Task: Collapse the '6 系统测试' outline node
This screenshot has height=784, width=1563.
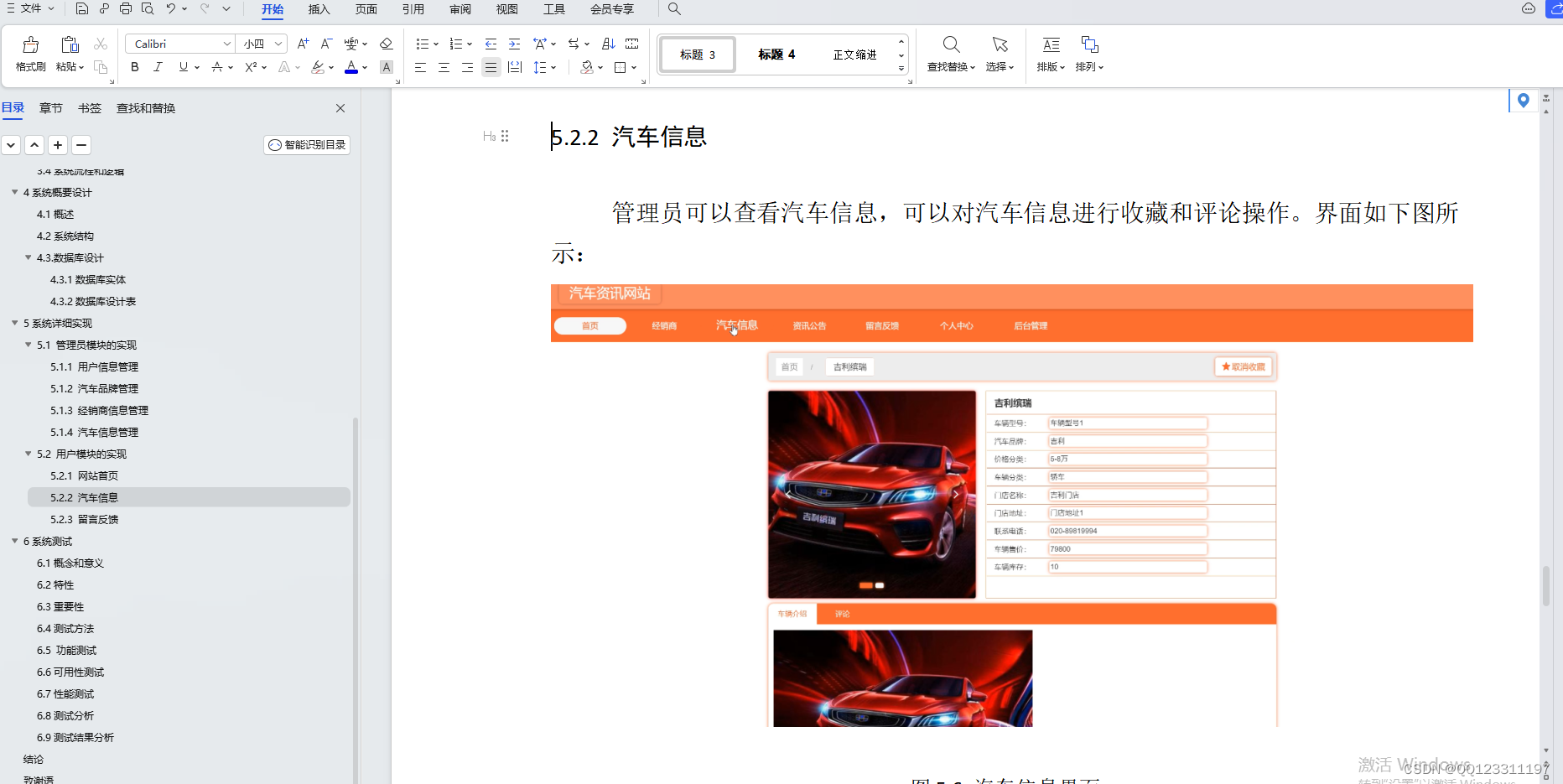Action: (x=15, y=541)
